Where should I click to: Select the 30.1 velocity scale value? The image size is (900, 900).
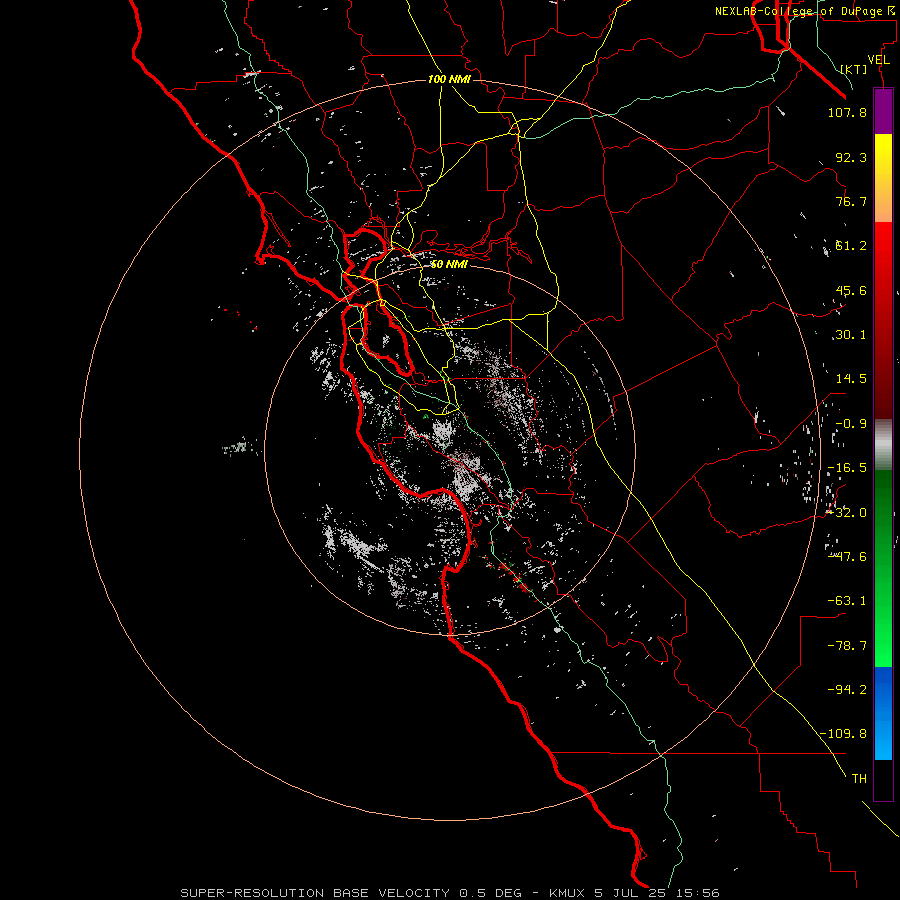tap(851, 335)
